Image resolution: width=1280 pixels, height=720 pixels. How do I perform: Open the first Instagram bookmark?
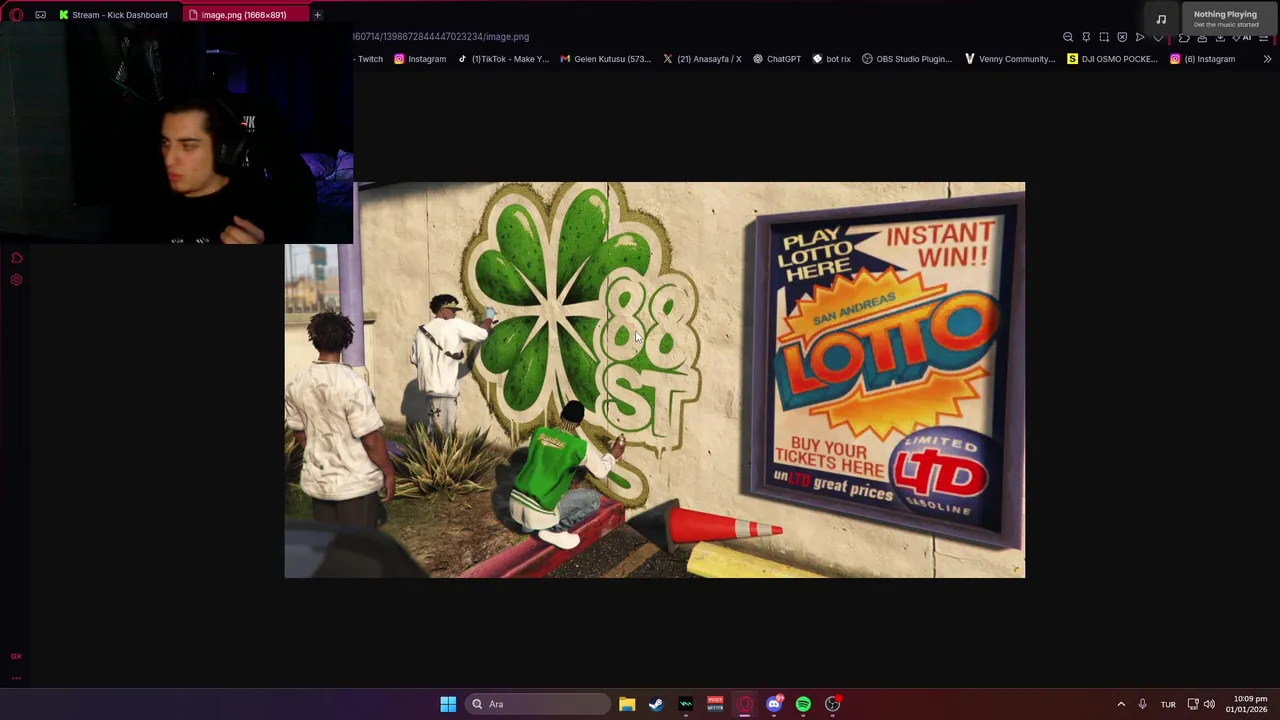420,59
